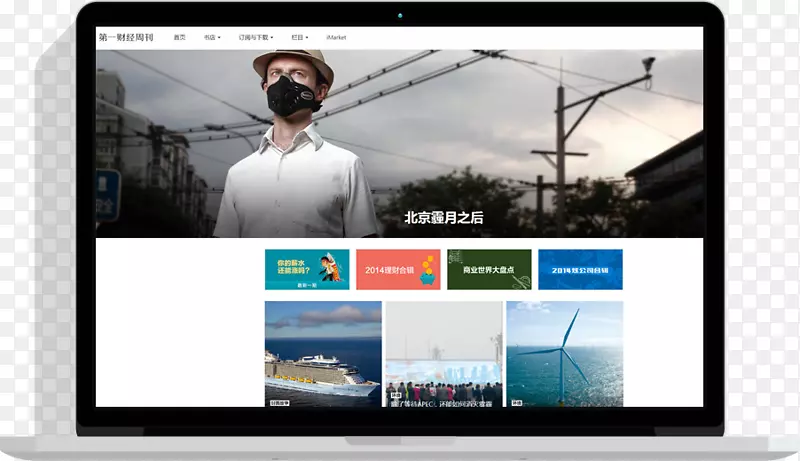Click the 第一财经周刊 site logo
The width and height of the screenshot is (800, 461).
126,37
